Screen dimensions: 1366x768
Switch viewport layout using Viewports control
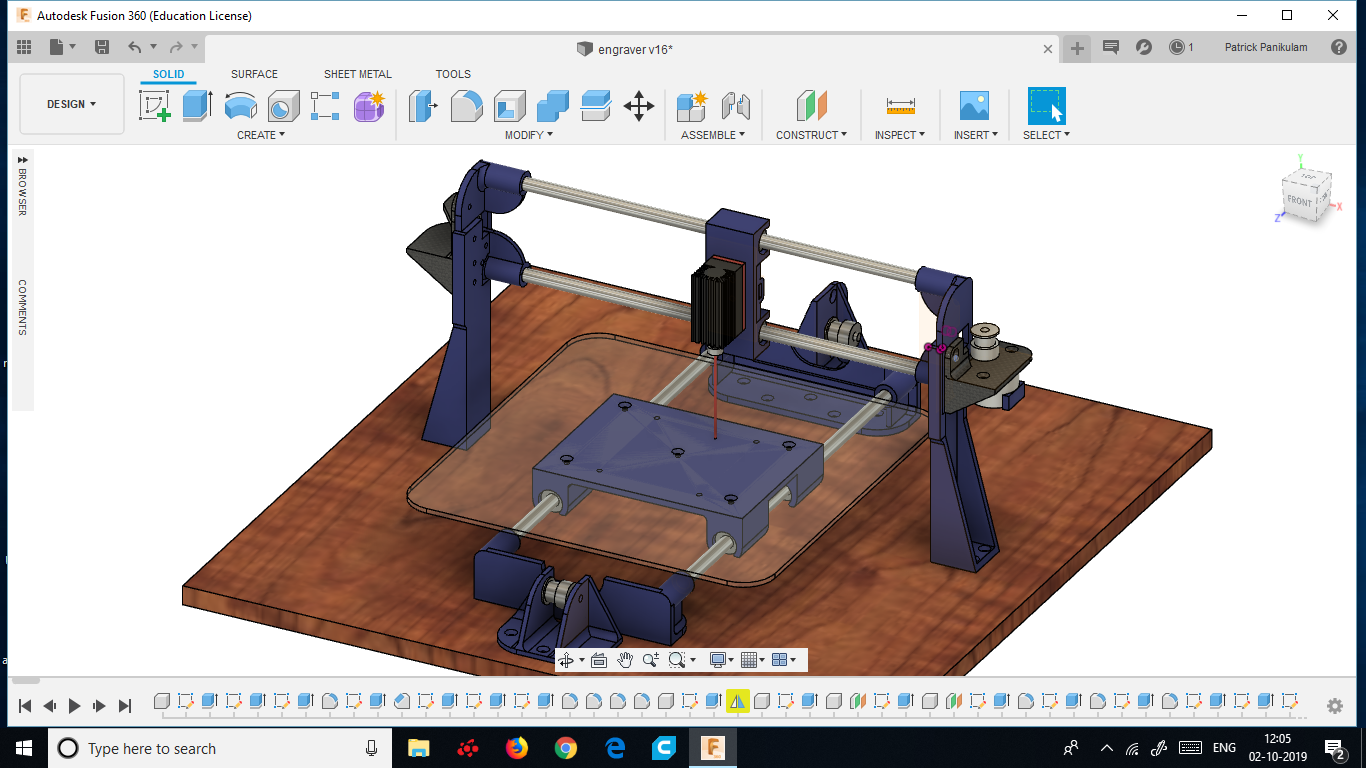click(x=782, y=660)
